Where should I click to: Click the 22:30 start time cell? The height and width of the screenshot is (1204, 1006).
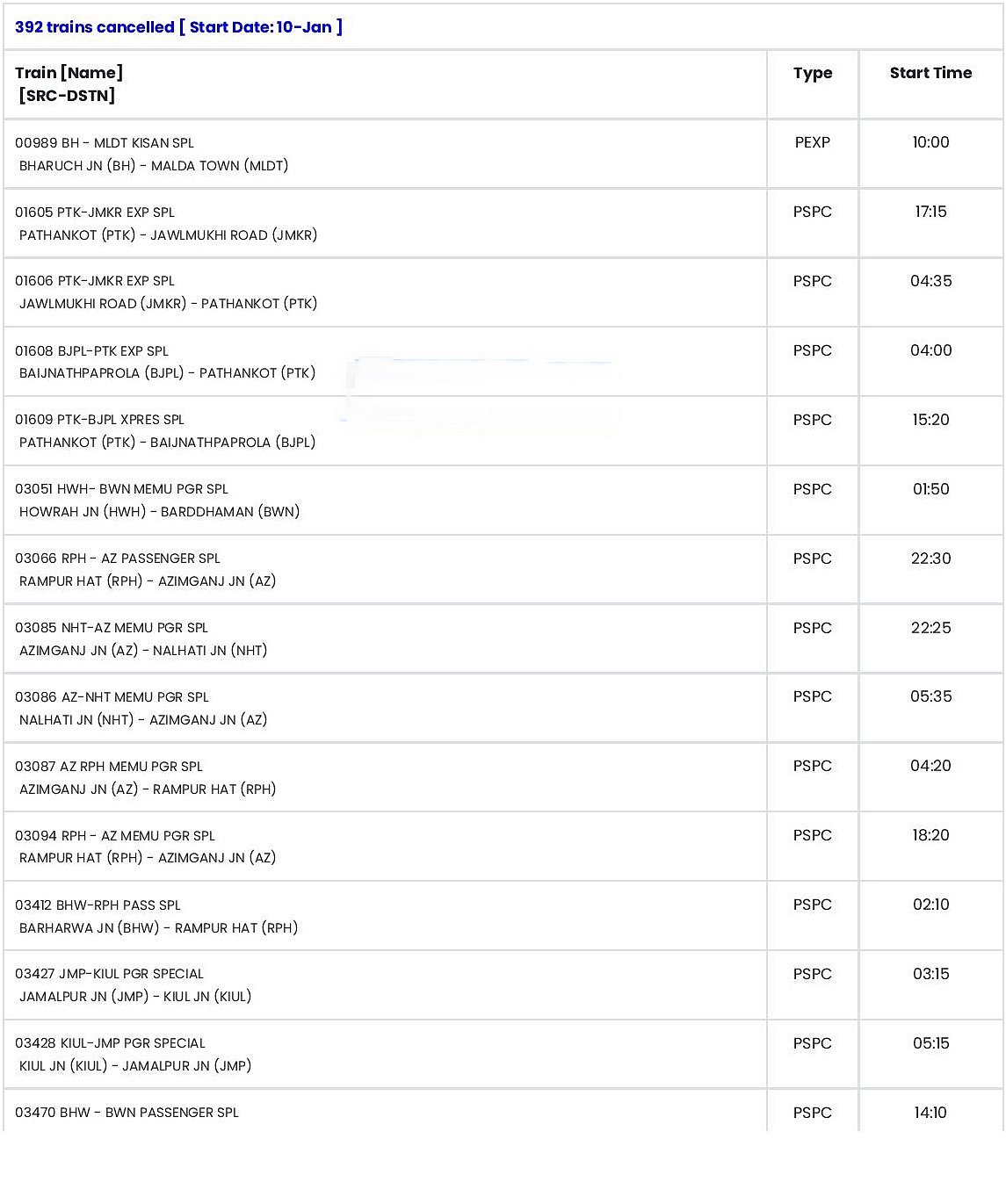[x=930, y=559]
